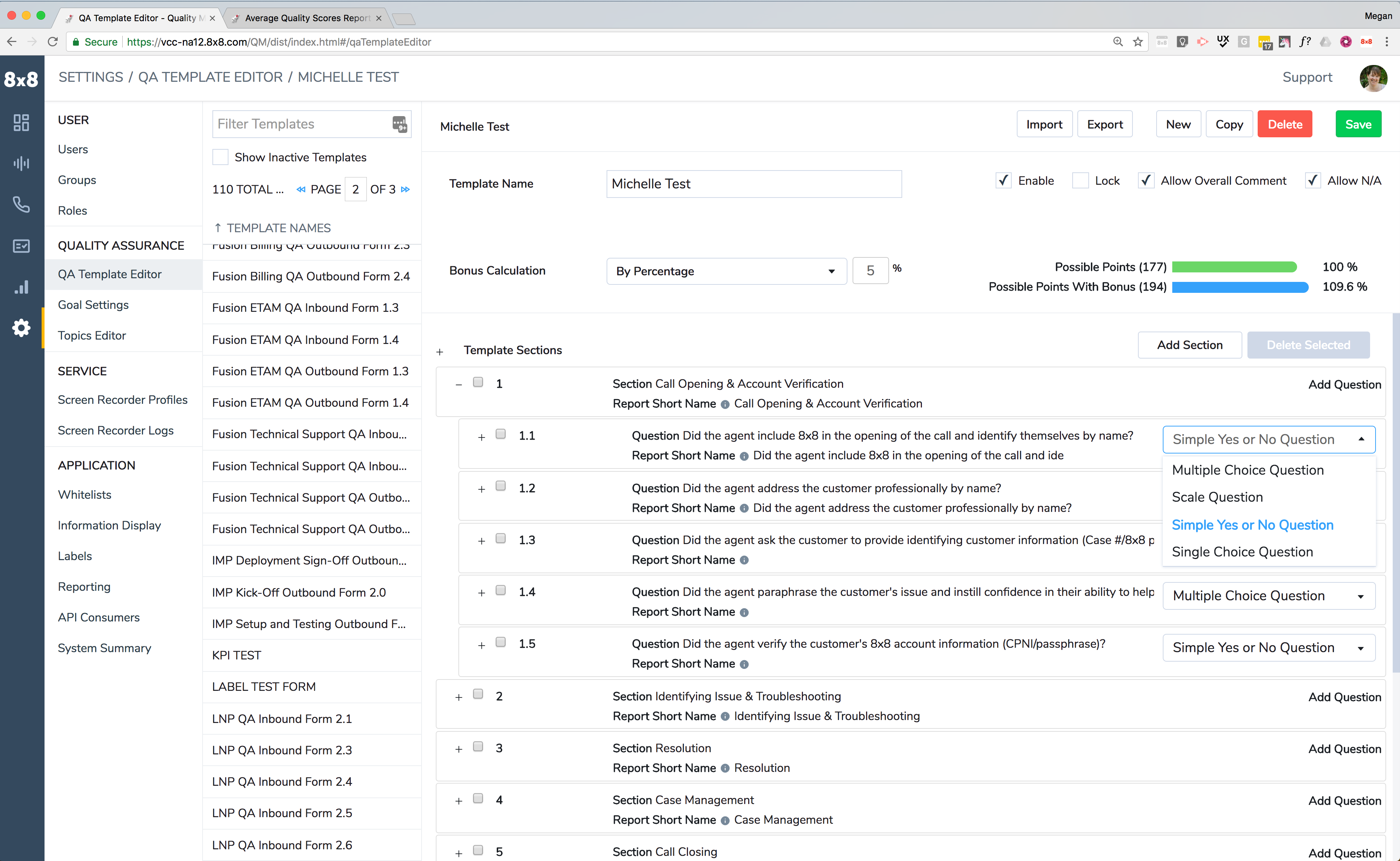
Task: Expand Section 4 Case Management
Action: 459,801
